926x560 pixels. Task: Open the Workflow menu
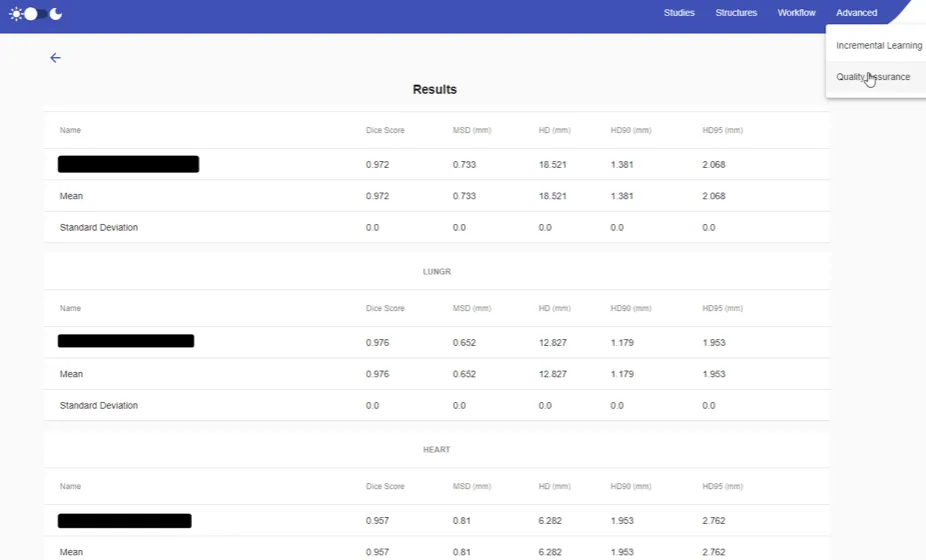point(796,12)
